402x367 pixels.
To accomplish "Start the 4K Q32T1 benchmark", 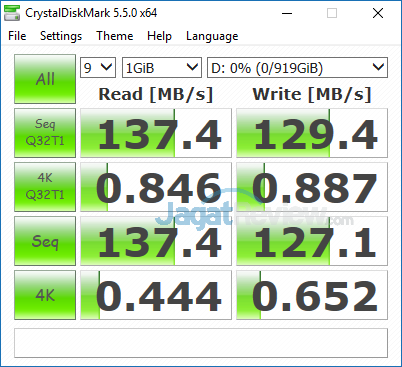I will (x=45, y=187).
